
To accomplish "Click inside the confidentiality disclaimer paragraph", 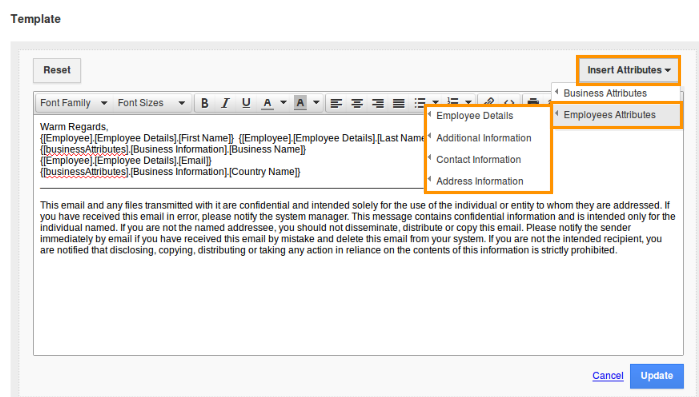I will pyautogui.click(x=358, y=228).
